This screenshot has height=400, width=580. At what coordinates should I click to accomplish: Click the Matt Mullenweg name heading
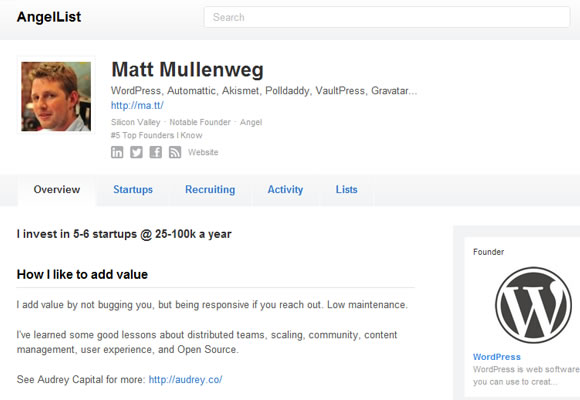tap(188, 70)
